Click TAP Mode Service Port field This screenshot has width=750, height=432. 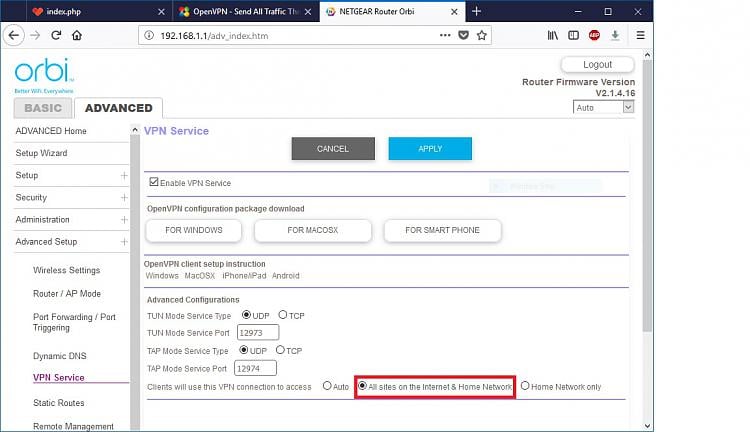[x=255, y=368]
